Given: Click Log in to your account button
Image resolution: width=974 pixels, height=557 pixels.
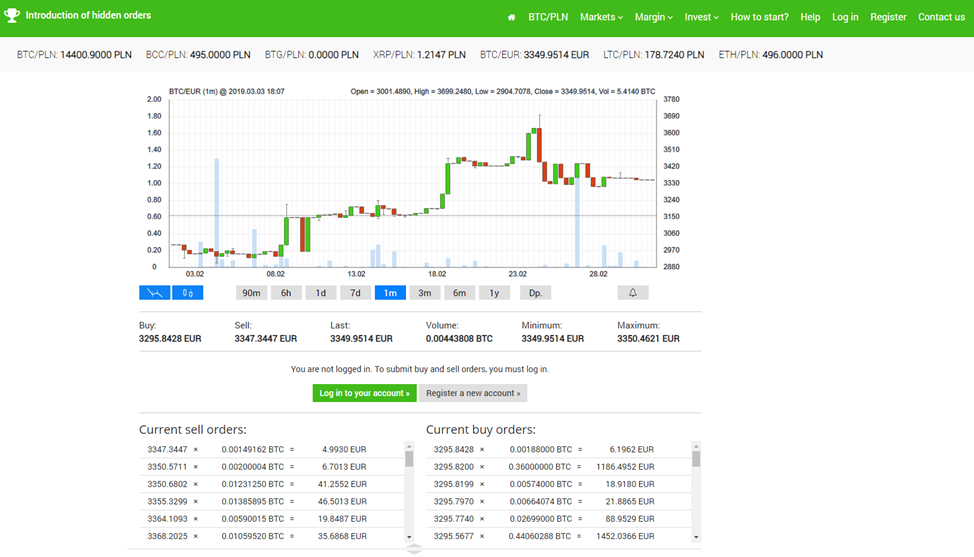Looking at the screenshot, I should (364, 393).
